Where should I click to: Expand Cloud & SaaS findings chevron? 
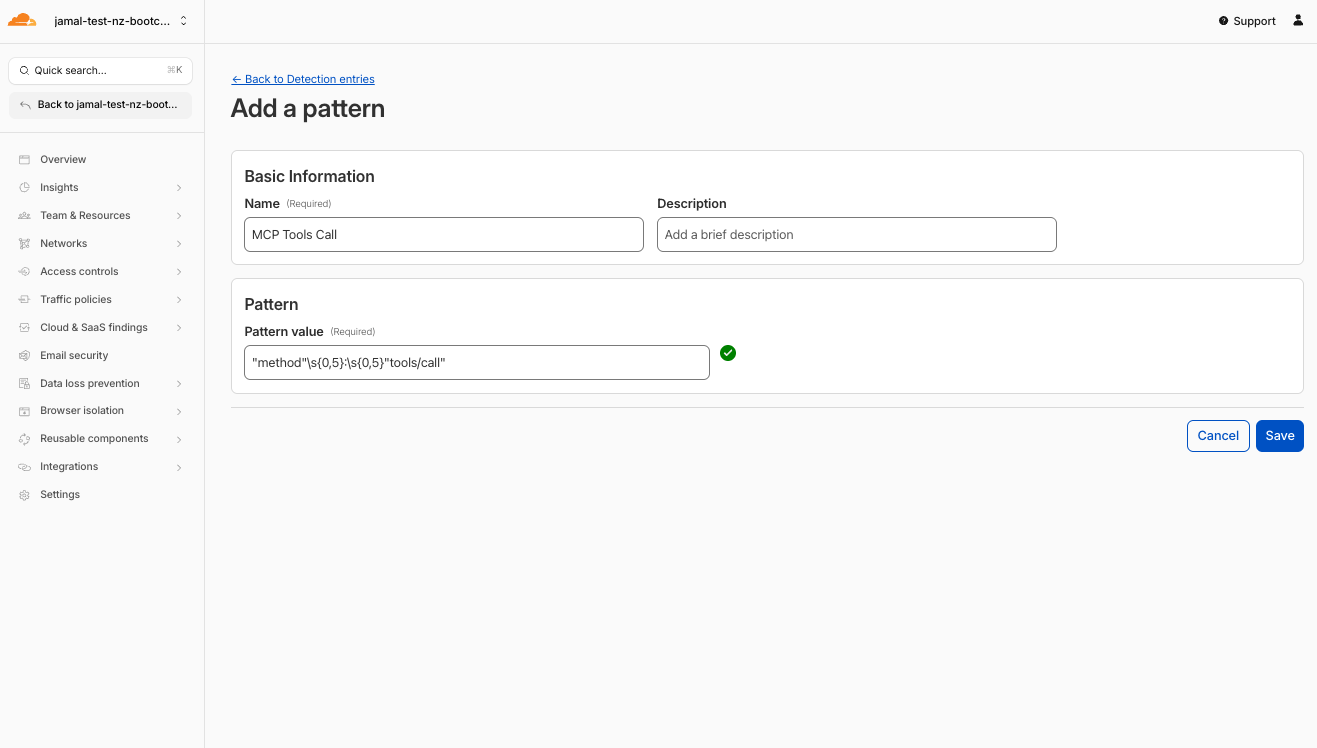179,328
